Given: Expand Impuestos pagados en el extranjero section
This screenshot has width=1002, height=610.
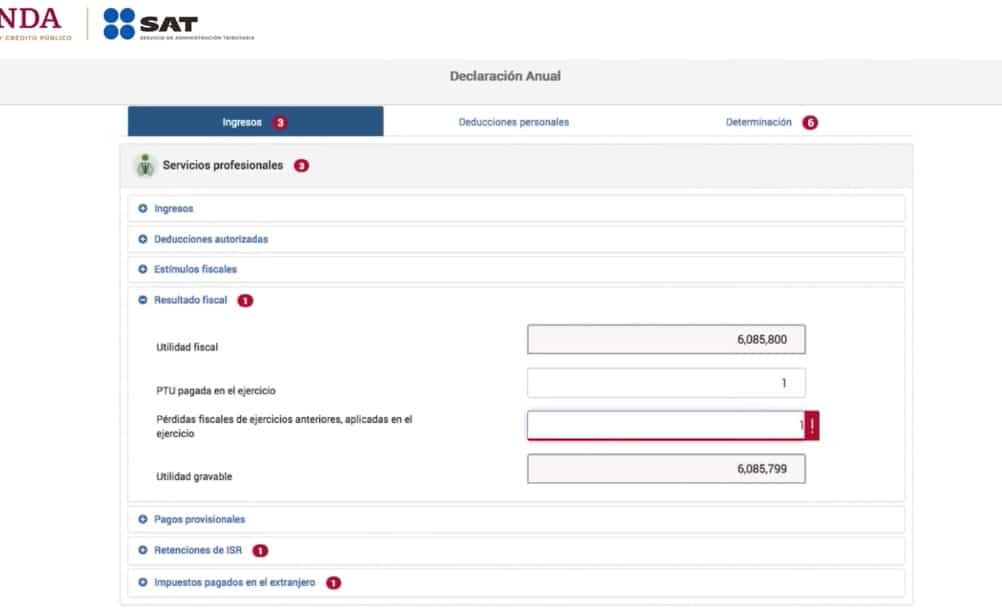Looking at the screenshot, I should 234,583.
